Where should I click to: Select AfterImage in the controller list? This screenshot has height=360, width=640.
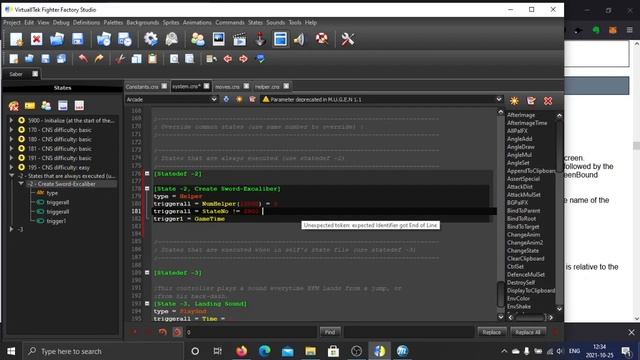click(x=521, y=115)
